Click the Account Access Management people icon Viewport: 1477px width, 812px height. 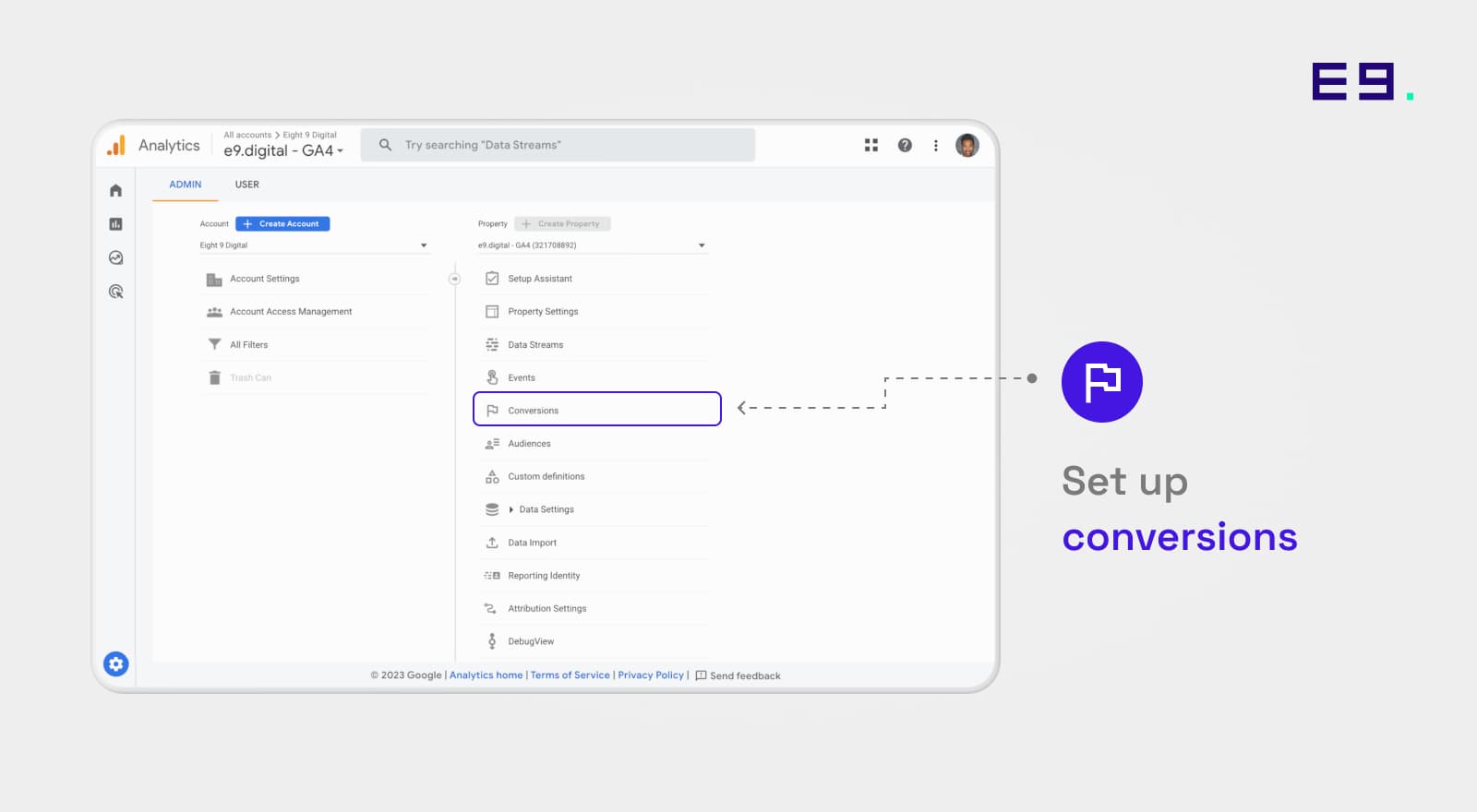(x=214, y=312)
